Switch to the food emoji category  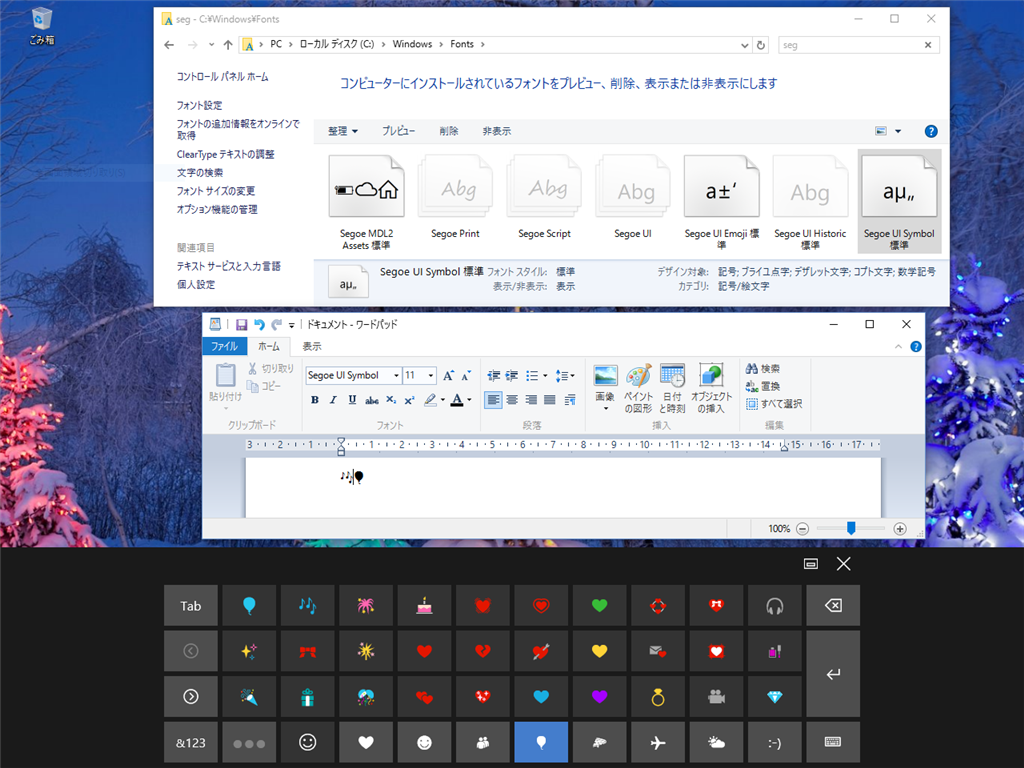pos(600,743)
